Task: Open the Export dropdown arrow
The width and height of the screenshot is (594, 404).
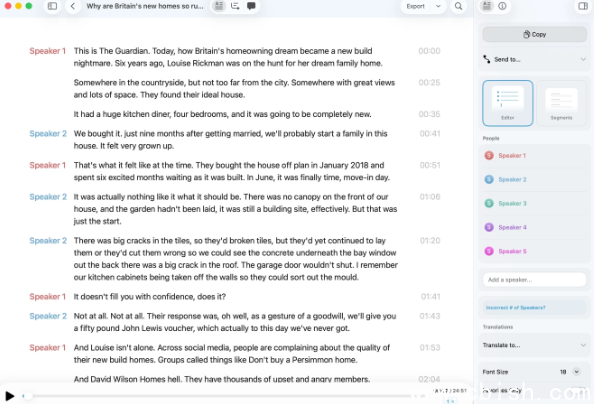Action: (x=438, y=6)
